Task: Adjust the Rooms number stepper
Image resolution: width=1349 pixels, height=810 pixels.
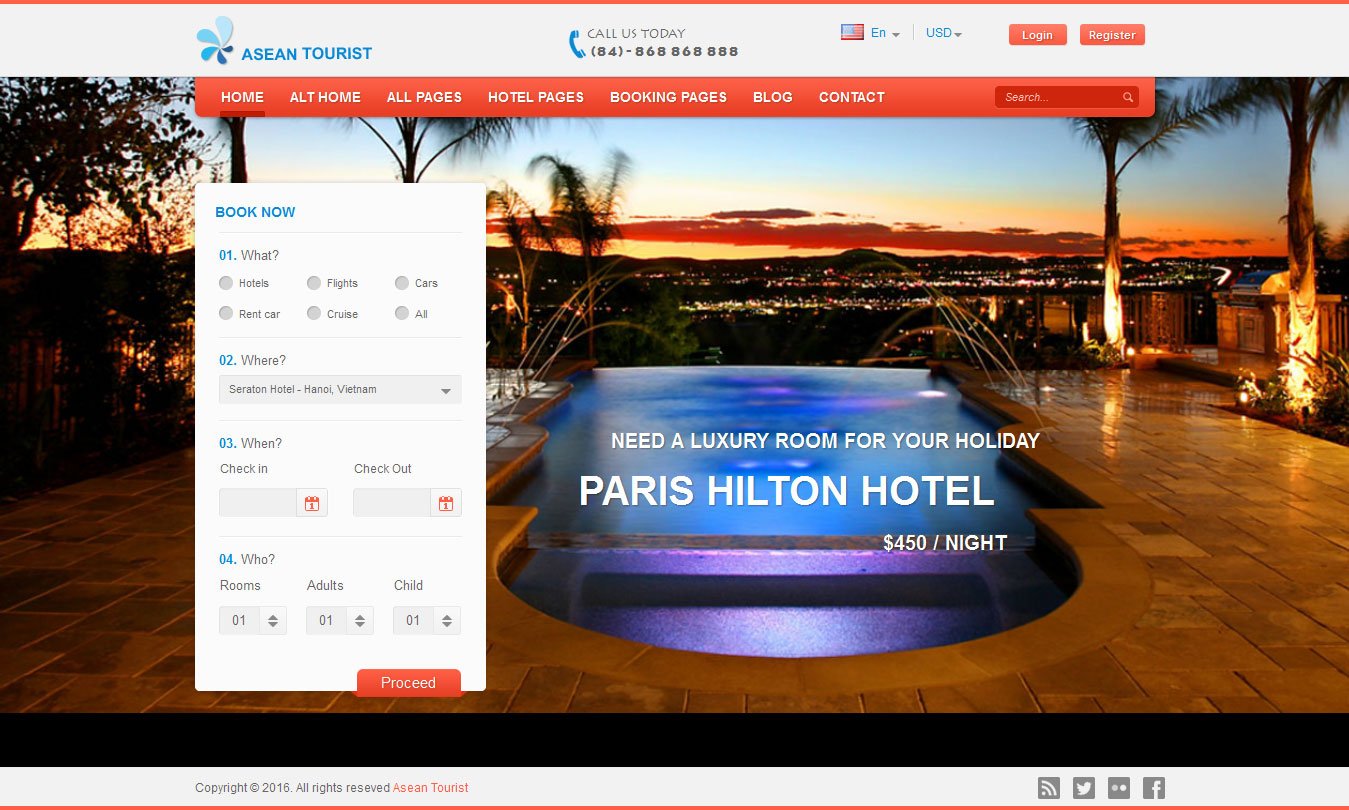Action: (x=273, y=620)
